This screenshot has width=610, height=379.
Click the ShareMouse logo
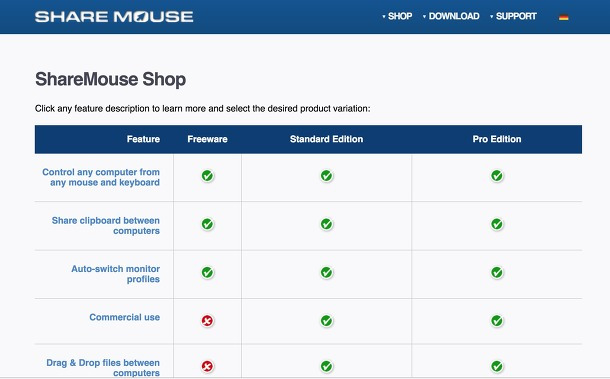point(114,17)
